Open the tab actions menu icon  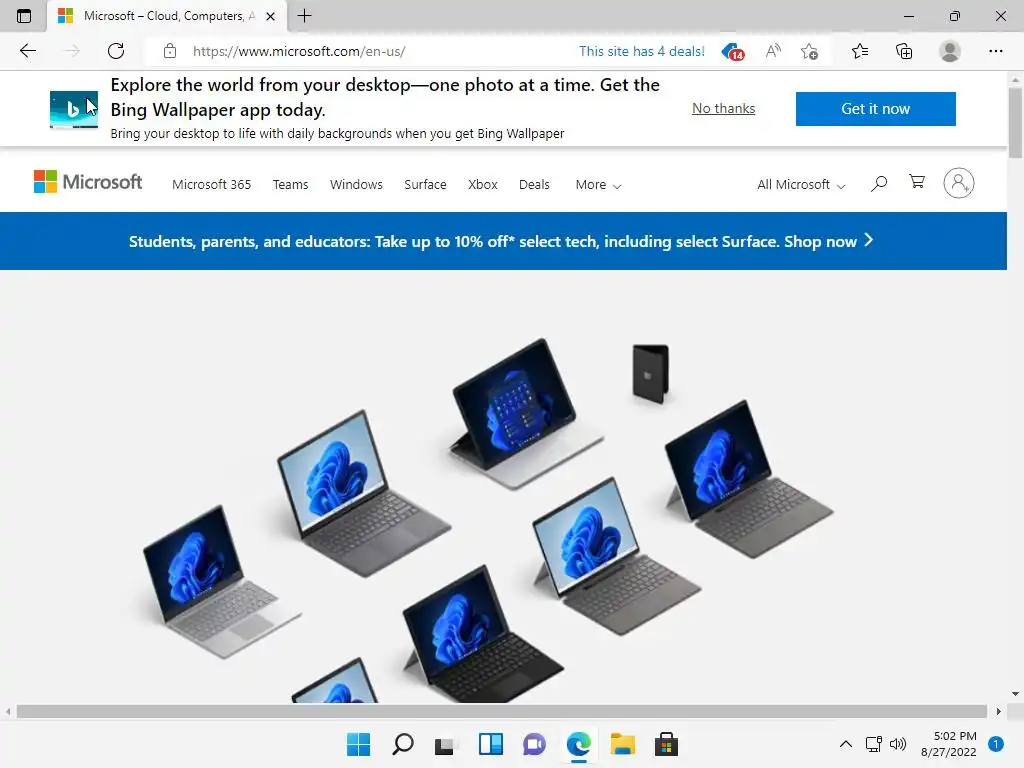[x=24, y=16]
